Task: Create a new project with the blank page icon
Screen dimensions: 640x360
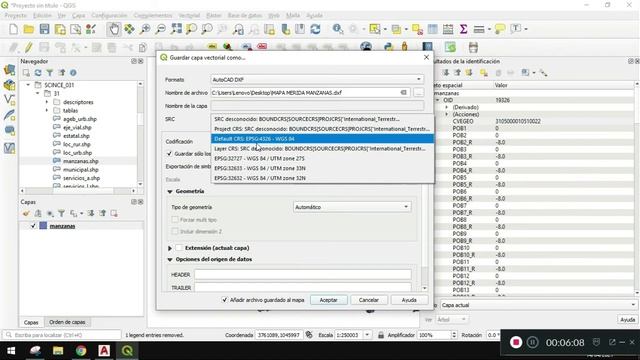Action: [13, 29]
